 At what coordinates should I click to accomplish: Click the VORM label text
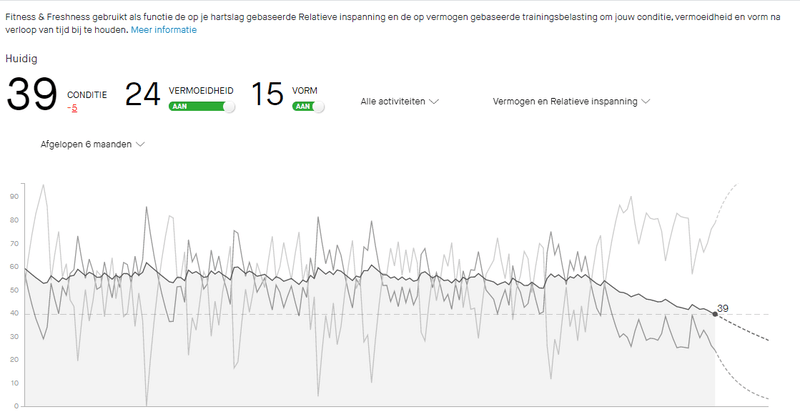click(304, 91)
